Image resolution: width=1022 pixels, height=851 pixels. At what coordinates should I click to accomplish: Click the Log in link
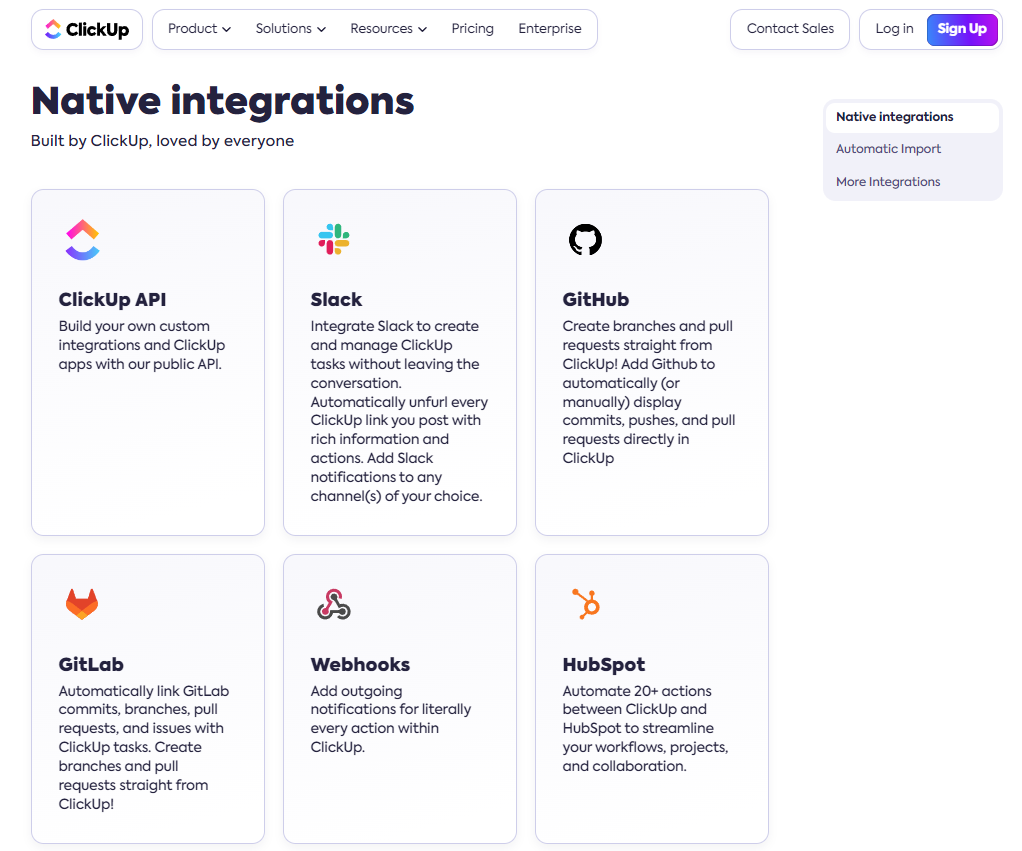[x=894, y=29]
